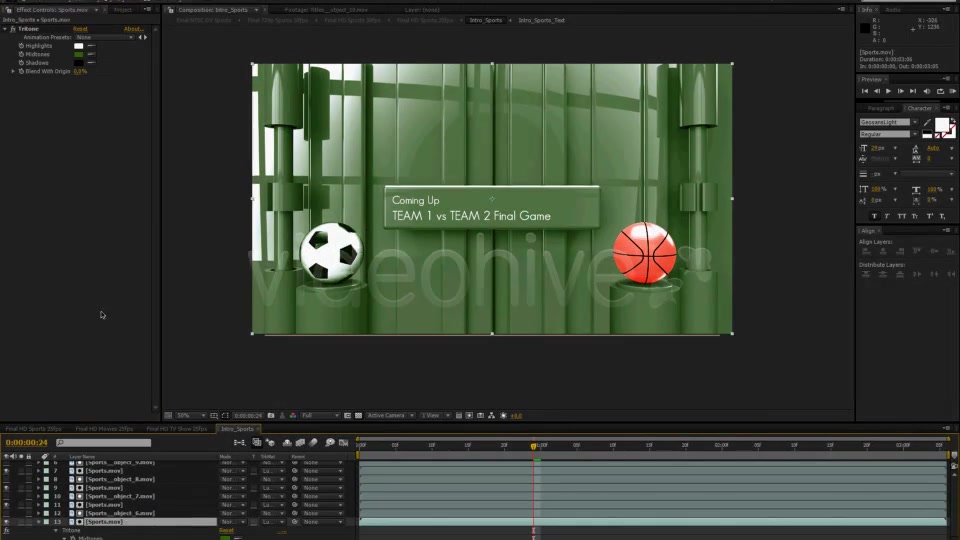Mute audio in the Preview panel

(926, 91)
